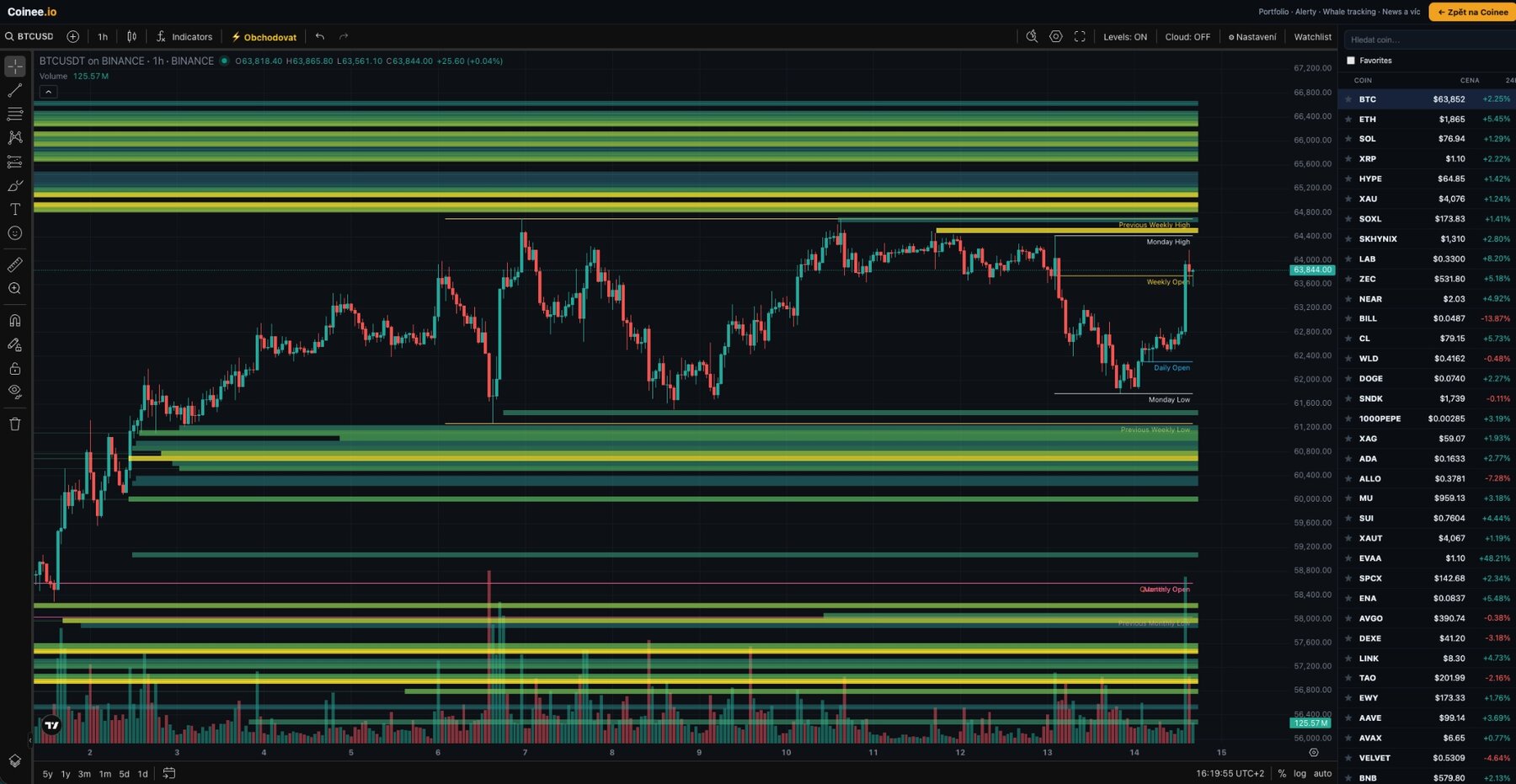Click the TradingView logo on chart
Screen dimensions: 1516x784
pos(52,725)
